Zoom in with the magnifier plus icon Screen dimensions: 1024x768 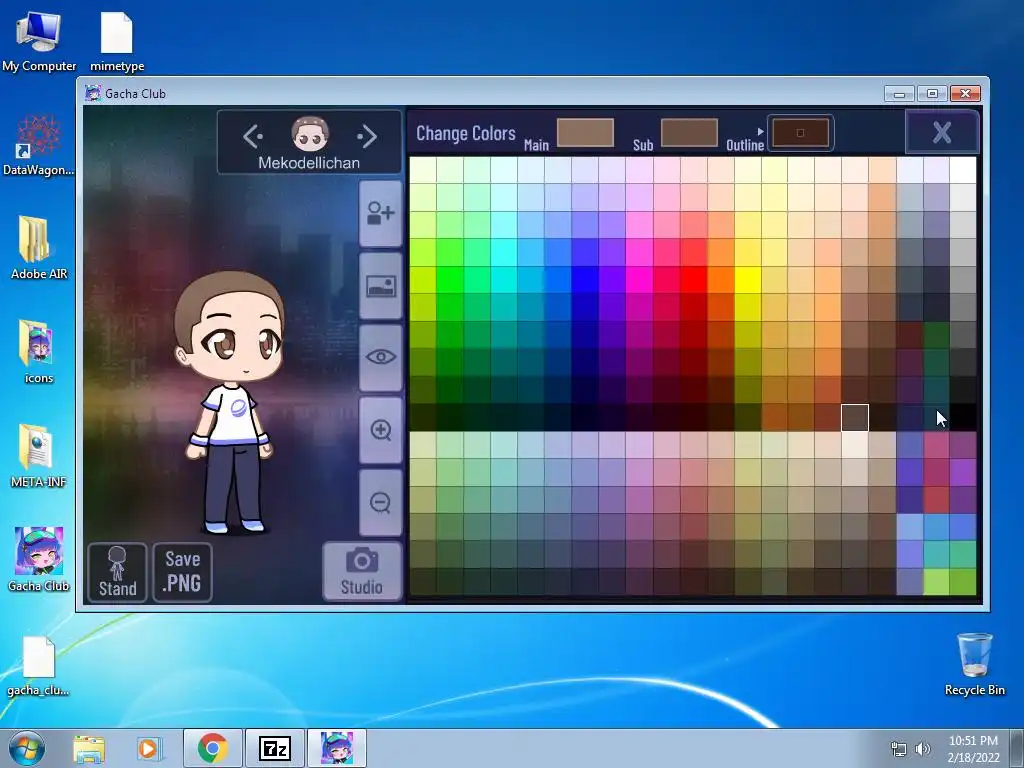click(381, 430)
